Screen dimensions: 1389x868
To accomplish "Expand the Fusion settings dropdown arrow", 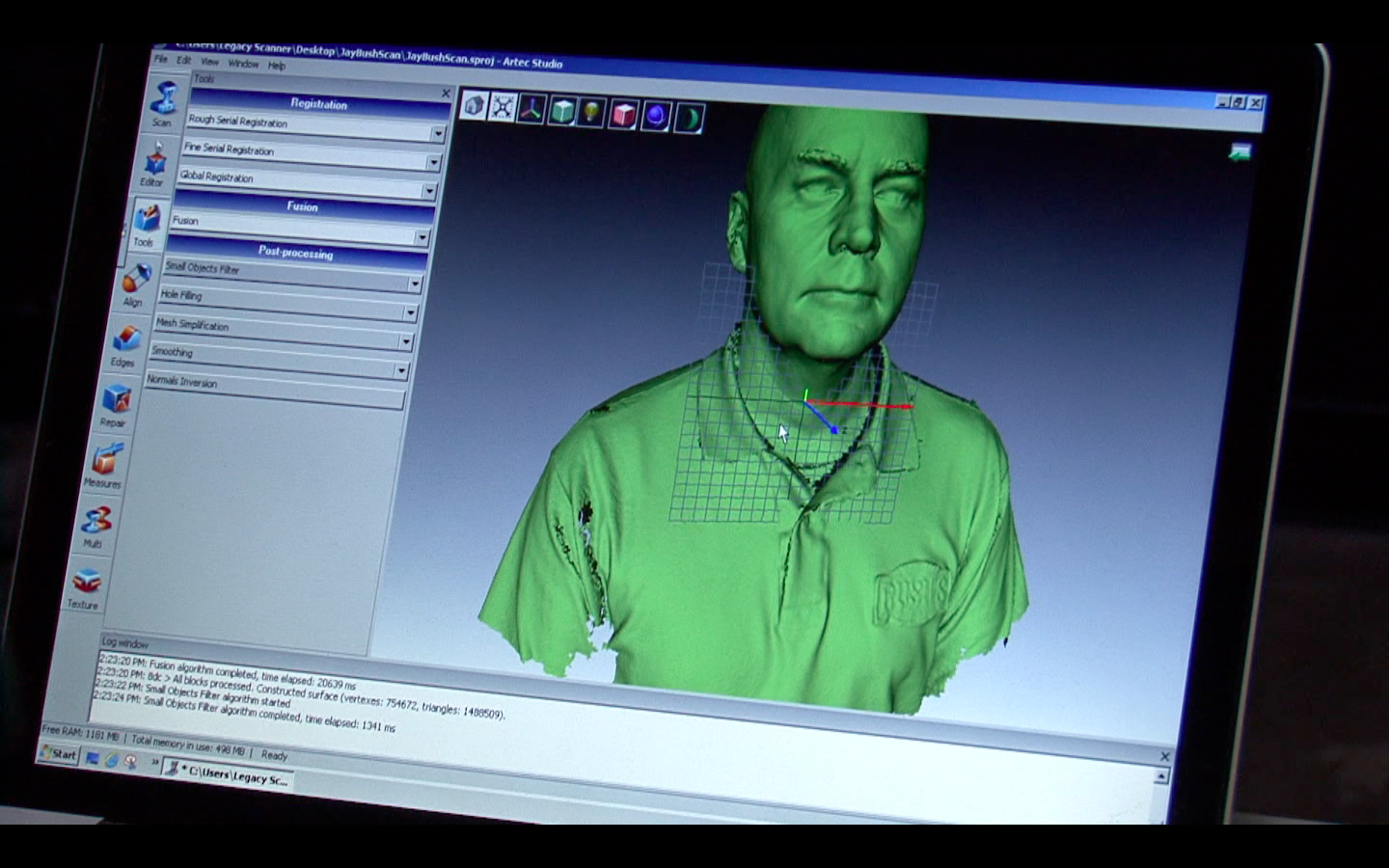I will 422,237.
